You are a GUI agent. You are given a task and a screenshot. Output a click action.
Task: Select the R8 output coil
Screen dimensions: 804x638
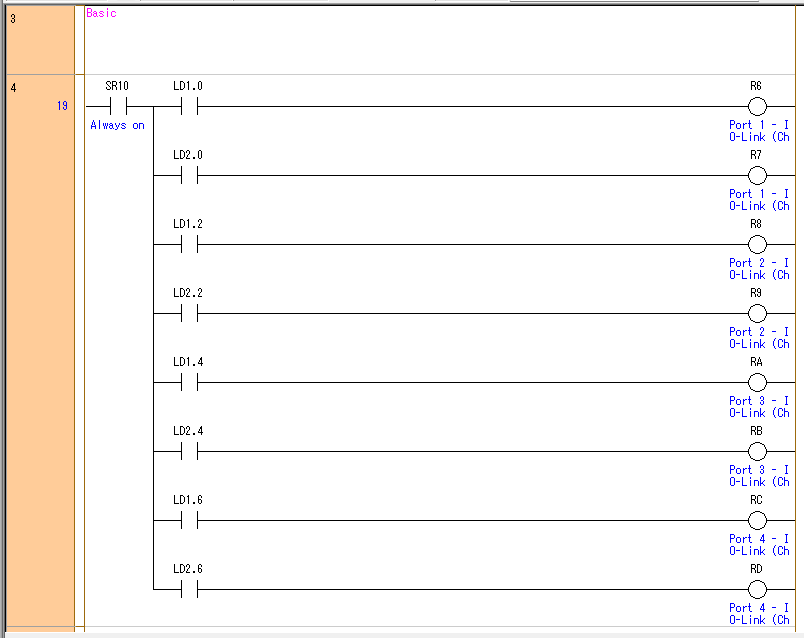pos(757,245)
